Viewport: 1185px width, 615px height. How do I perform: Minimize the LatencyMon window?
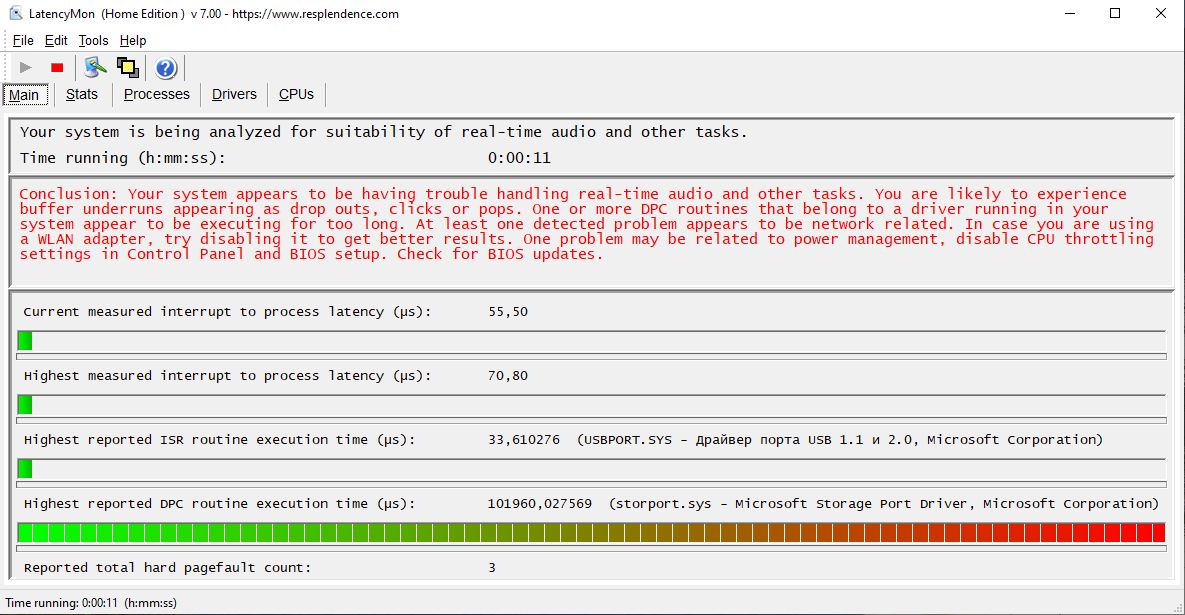(x=1069, y=14)
